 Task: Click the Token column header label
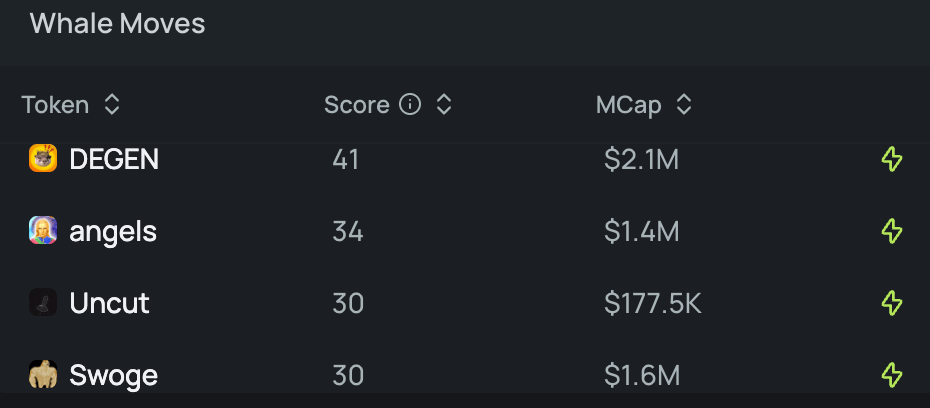pos(55,105)
